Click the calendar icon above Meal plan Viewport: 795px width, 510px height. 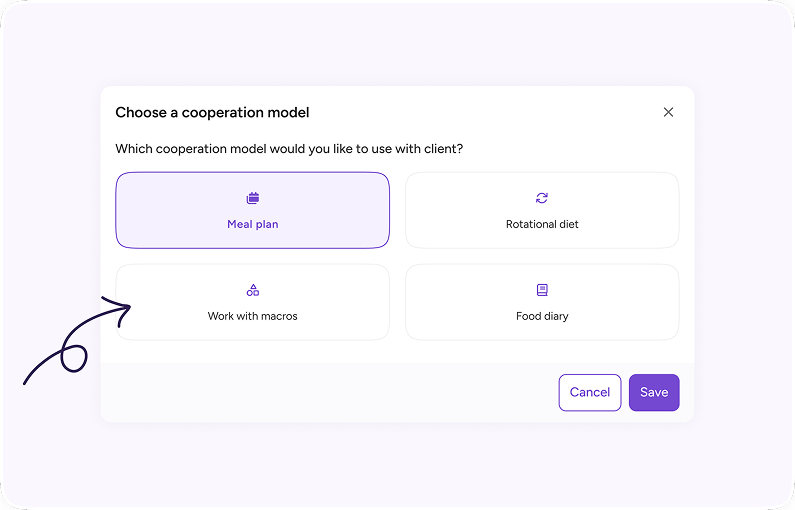coord(252,198)
